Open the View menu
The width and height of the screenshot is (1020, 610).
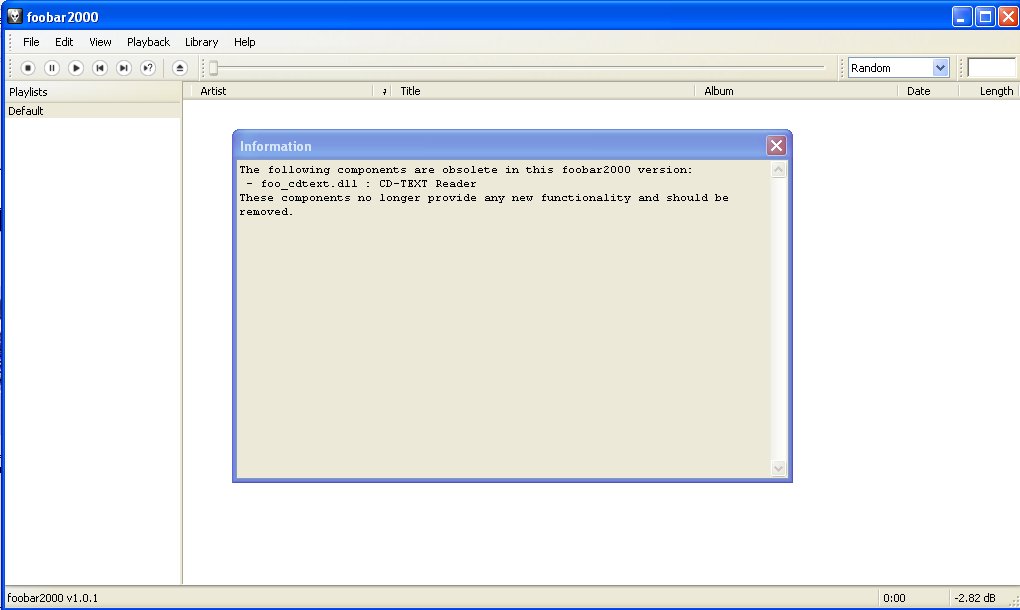(x=100, y=42)
